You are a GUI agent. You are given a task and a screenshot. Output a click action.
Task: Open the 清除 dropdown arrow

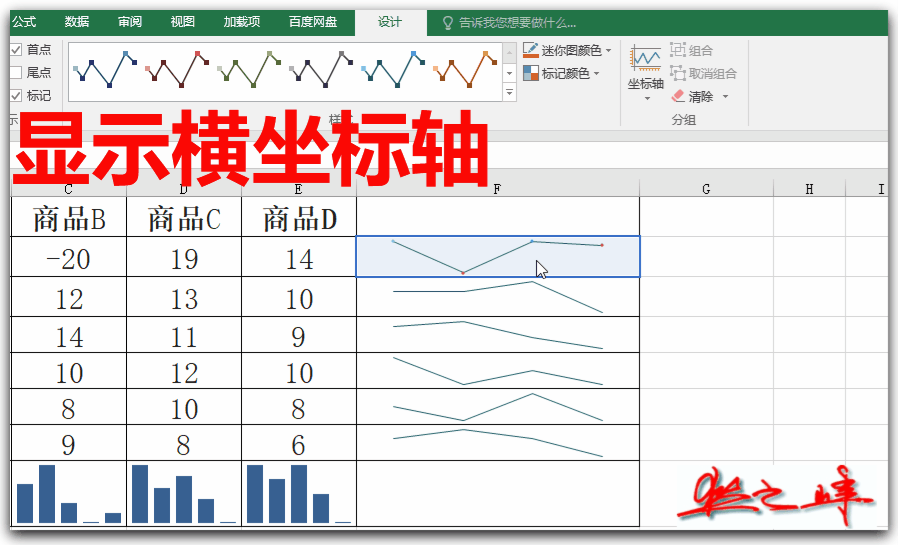pyautogui.click(x=725, y=96)
